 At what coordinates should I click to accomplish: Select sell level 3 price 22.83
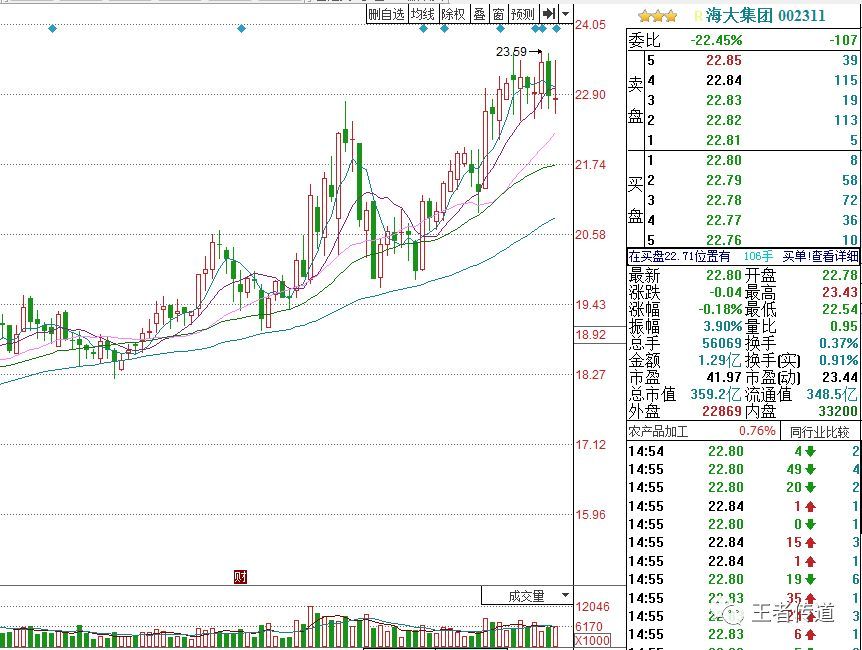(723, 100)
